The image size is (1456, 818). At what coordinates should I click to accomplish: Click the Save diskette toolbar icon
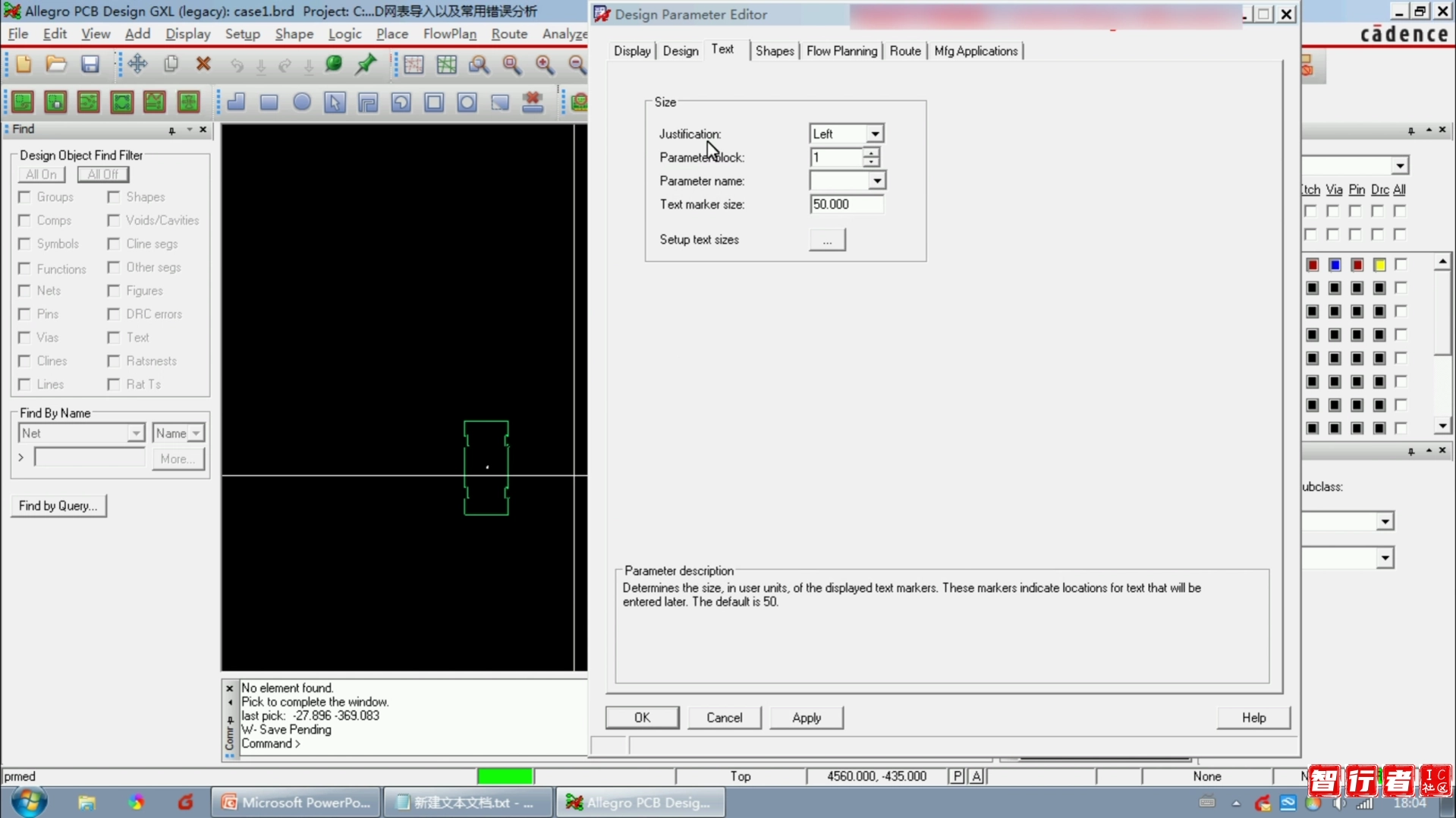[x=90, y=64]
